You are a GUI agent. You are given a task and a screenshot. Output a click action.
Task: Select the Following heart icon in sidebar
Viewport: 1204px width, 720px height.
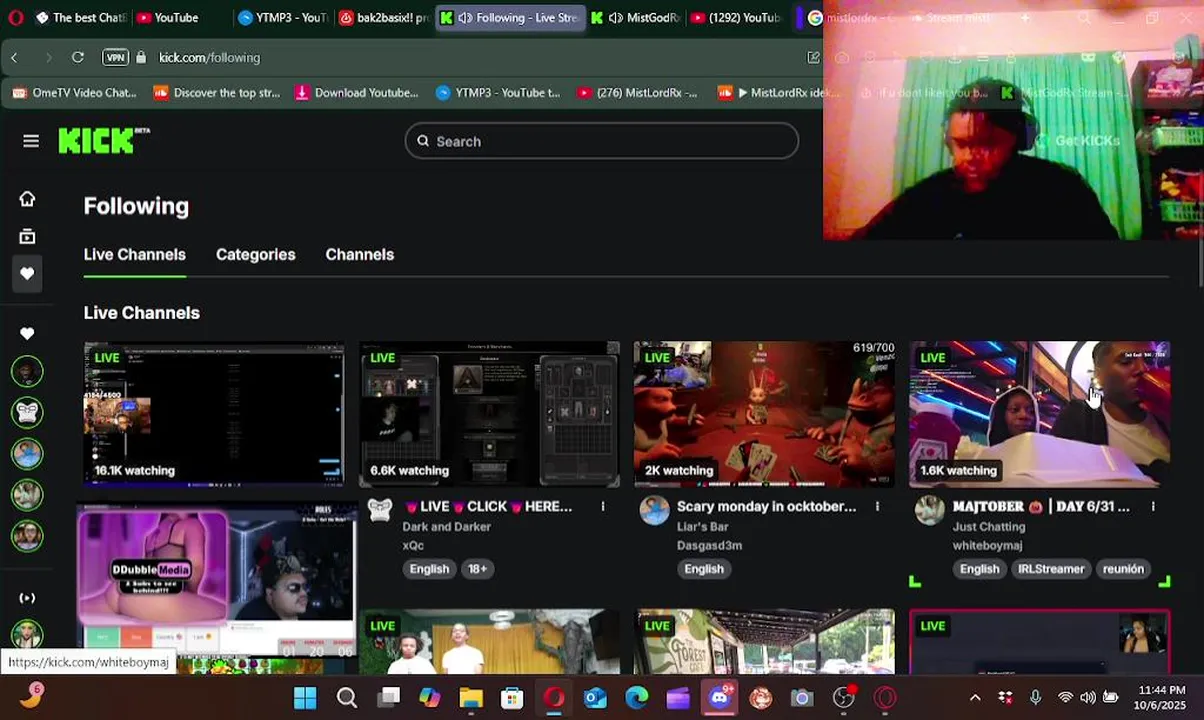click(x=27, y=273)
